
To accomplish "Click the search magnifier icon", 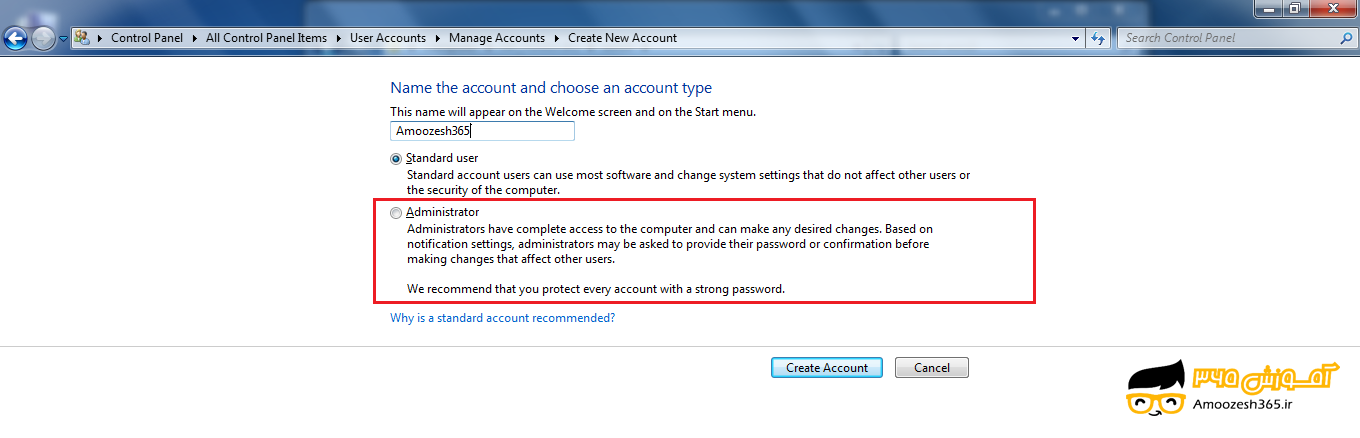I will 1346,38.
